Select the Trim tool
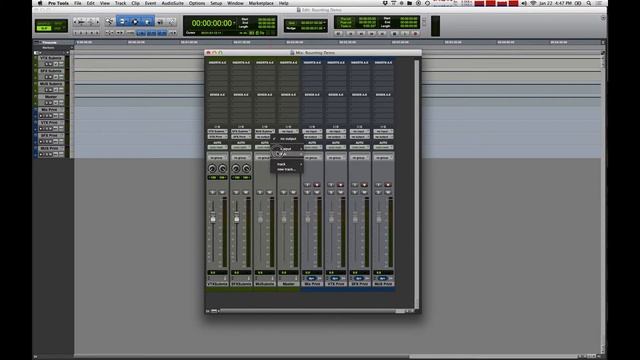The height and width of the screenshot is (360, 640). 122,21
